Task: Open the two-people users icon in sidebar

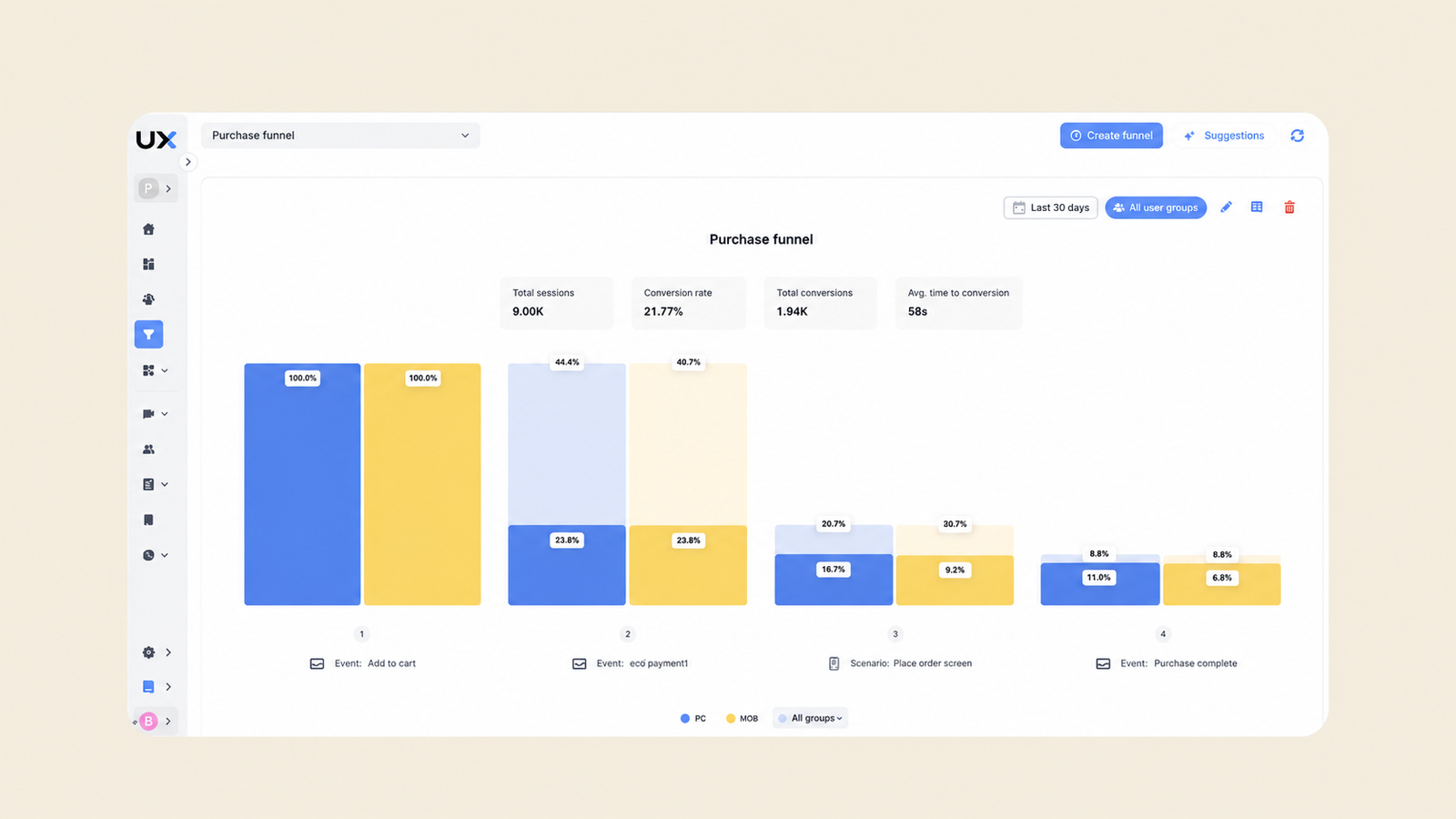Action: 148,450
